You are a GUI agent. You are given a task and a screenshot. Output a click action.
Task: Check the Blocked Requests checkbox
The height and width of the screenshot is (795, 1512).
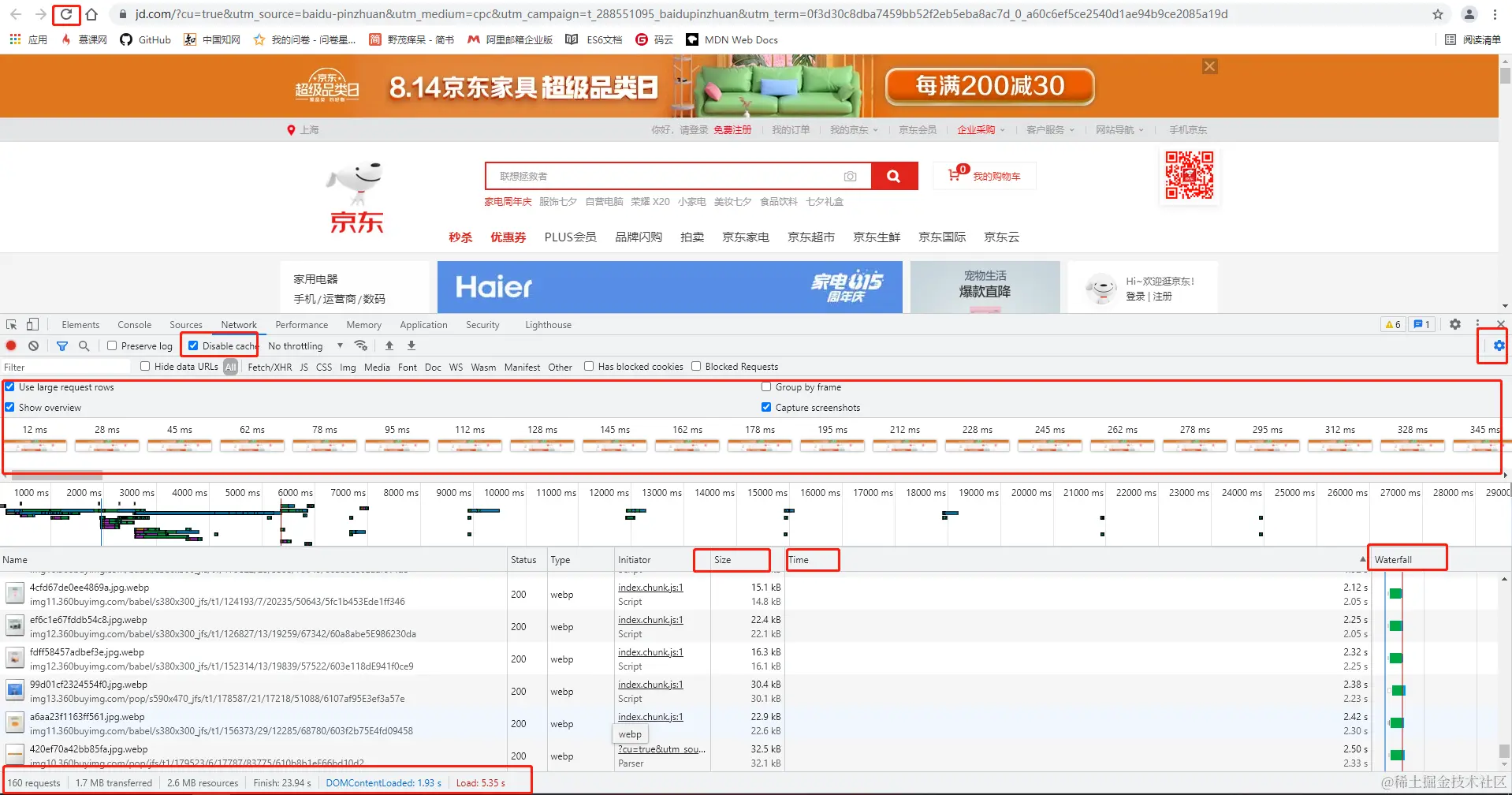click(696, 366)
